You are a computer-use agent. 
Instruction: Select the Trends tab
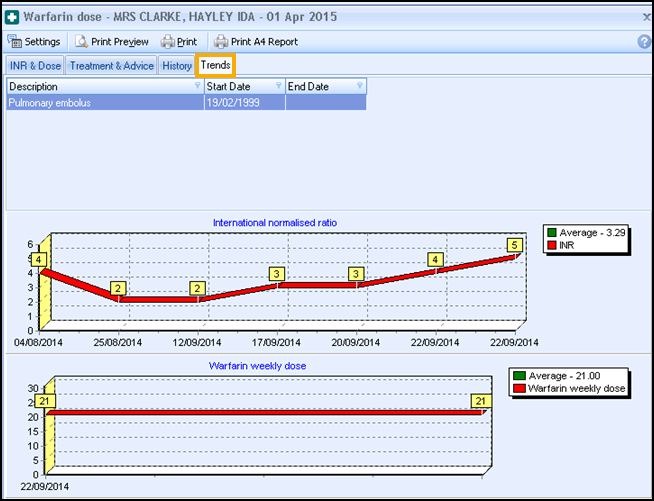click(215, 66)
